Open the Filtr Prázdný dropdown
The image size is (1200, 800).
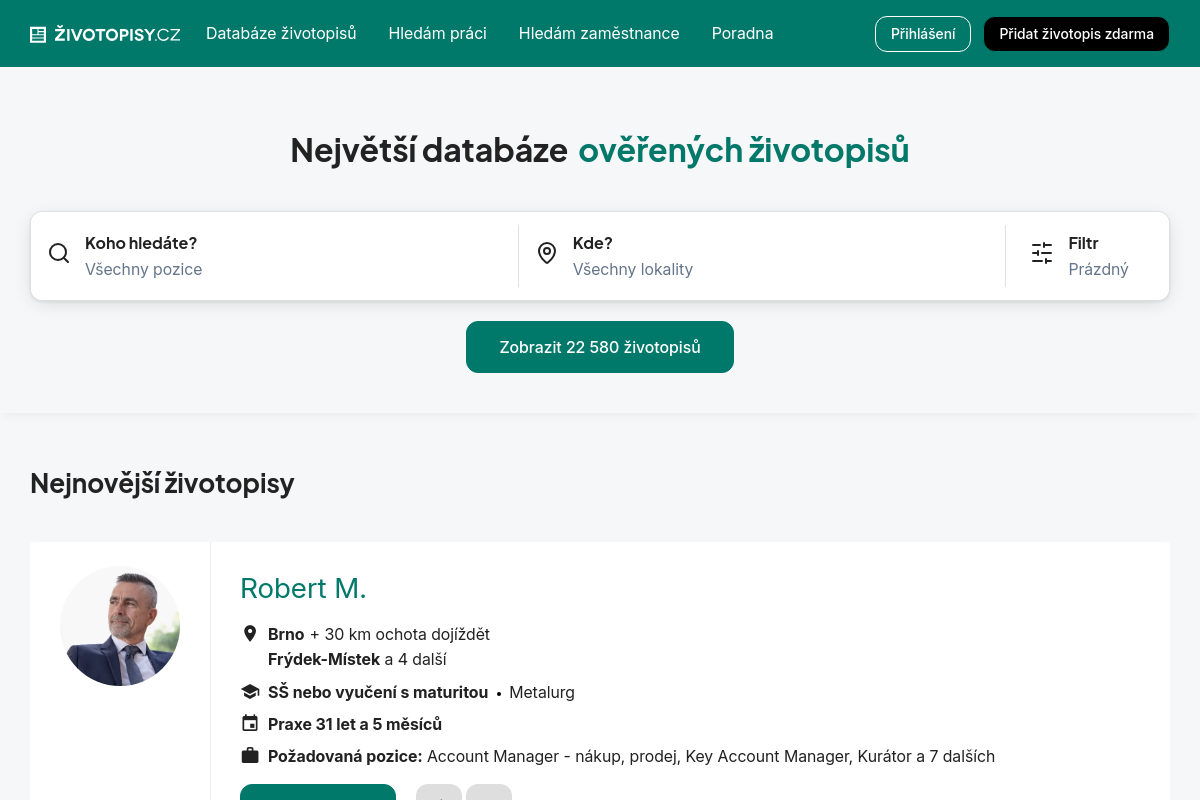tap(1088, 256)
